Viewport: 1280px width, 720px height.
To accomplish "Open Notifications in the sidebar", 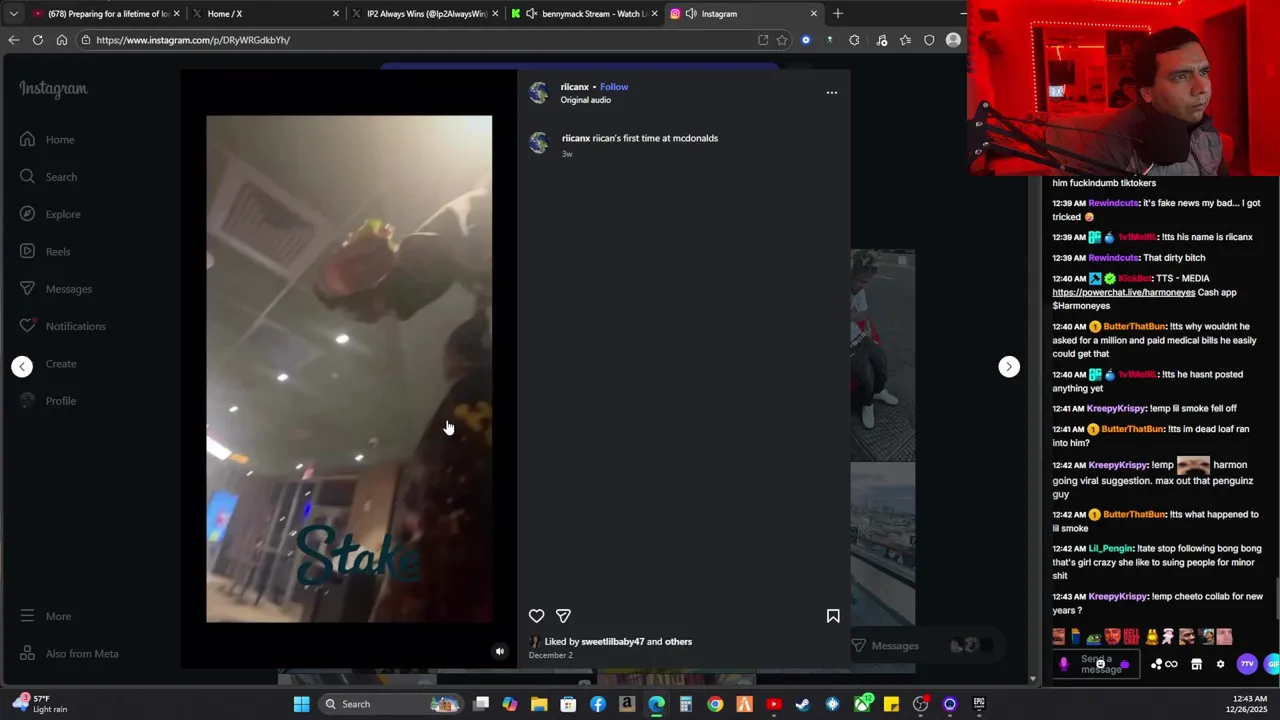I will [x=62, y=326].
